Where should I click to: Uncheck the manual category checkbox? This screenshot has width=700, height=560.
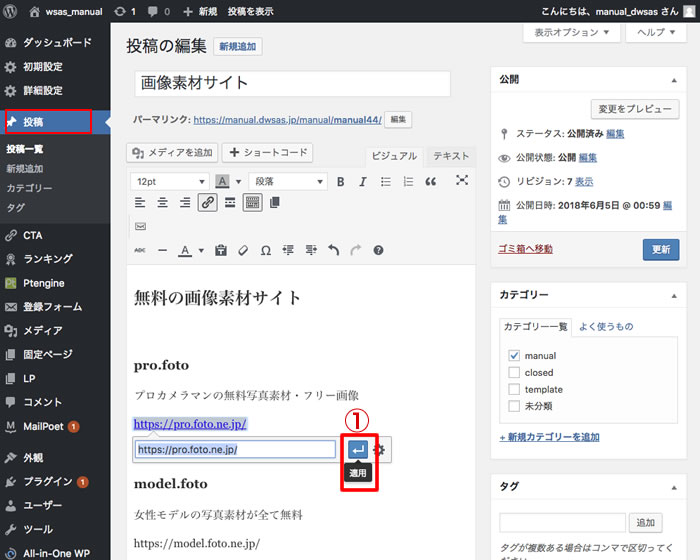(x=514, y=356)
